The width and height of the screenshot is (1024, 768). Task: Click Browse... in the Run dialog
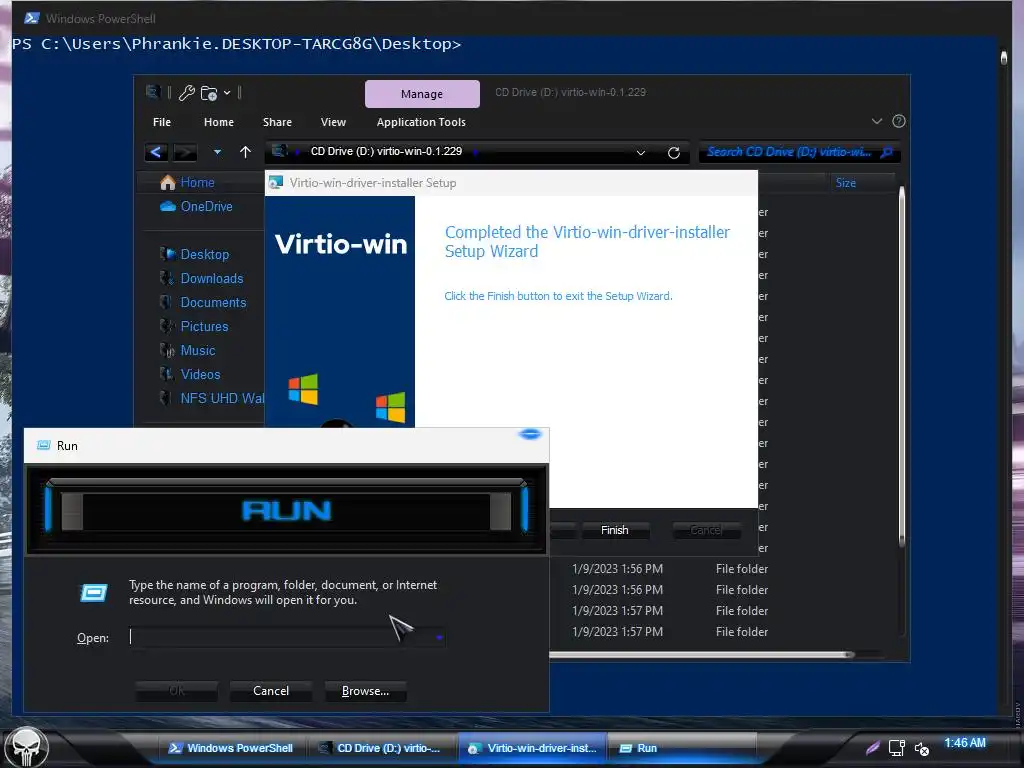coord(366,691)
